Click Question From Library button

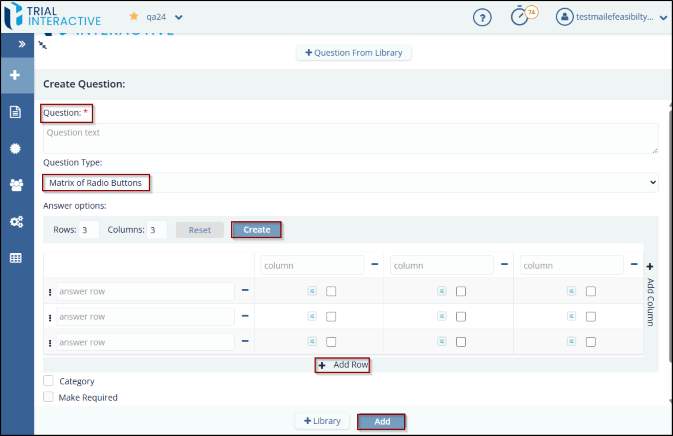354,52
